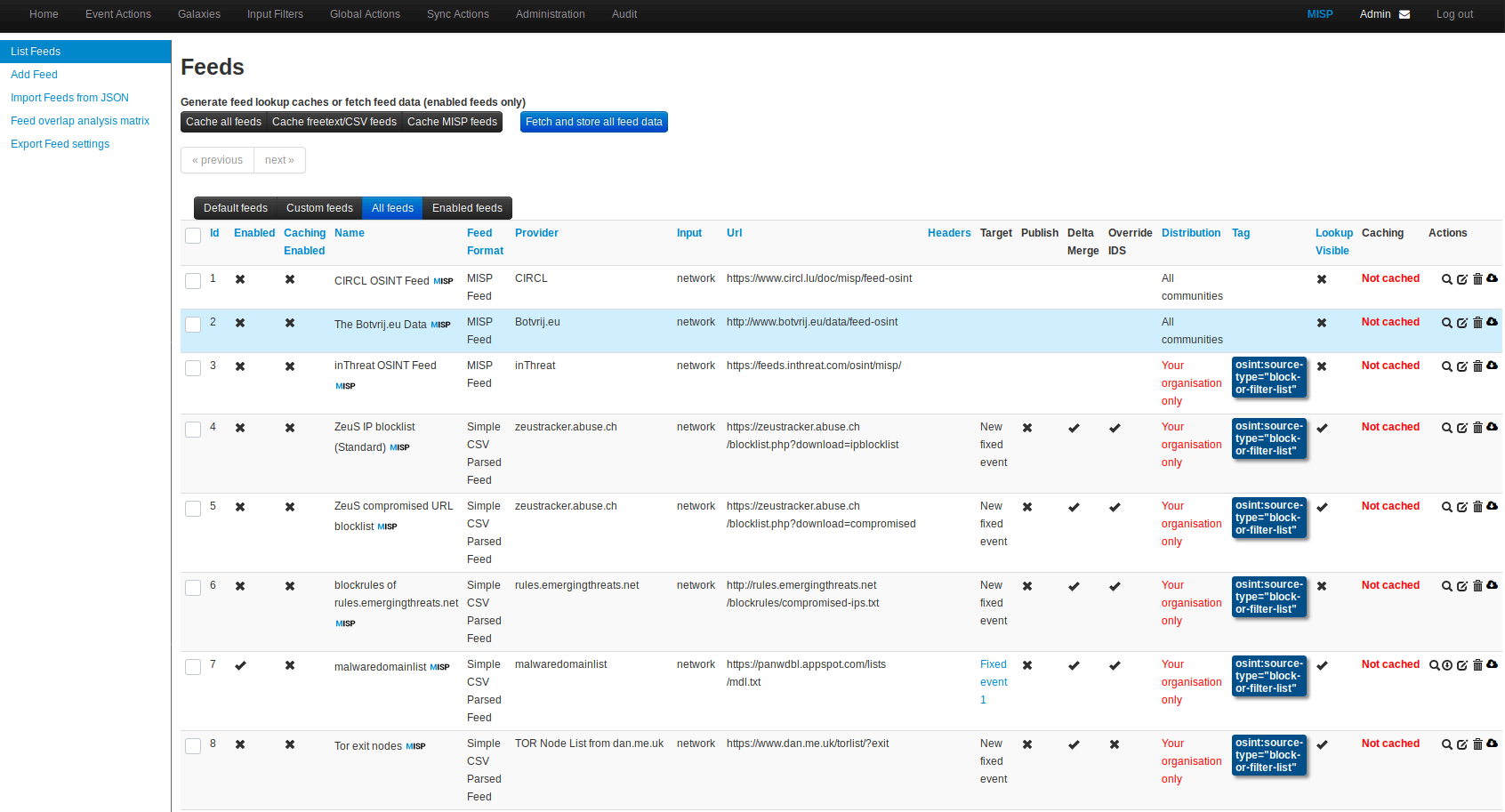The image size is (1505, 812).
Task: Open the Galaxies menu
Action: (x=199, y=14)
